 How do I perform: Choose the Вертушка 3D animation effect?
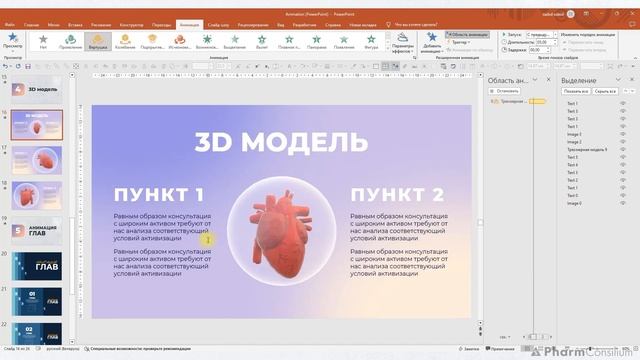click(98, 42)
